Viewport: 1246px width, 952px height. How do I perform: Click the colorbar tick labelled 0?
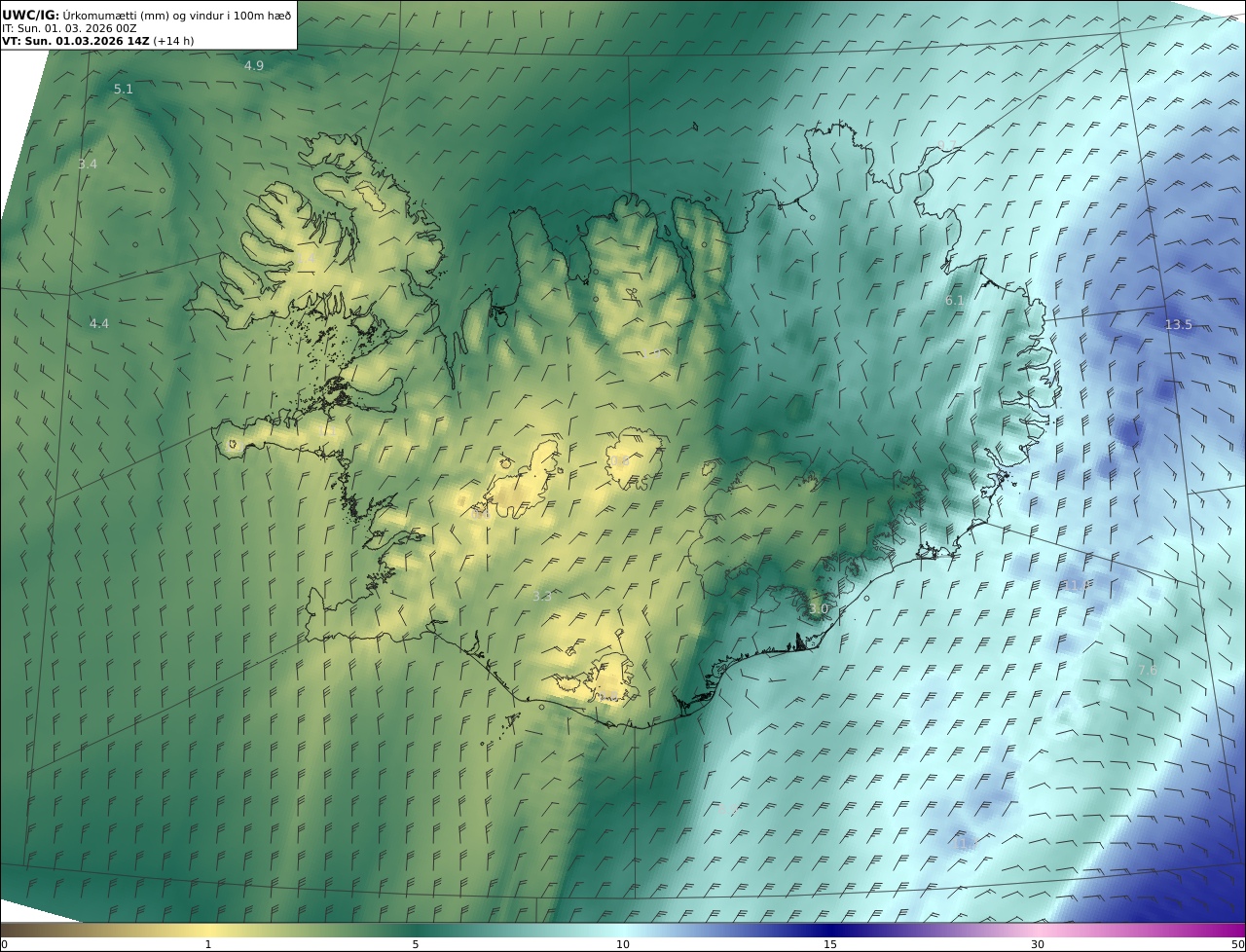click(4, 944)
